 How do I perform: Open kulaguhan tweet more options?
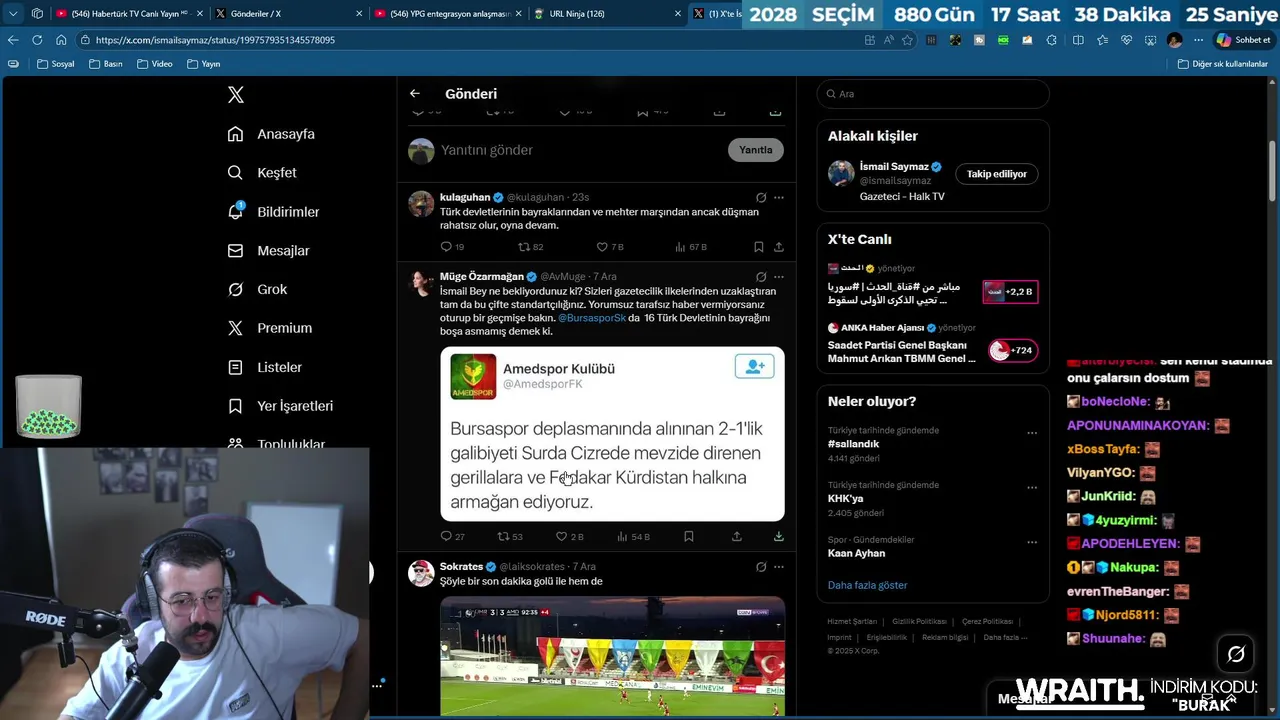[x=779, y=198]
